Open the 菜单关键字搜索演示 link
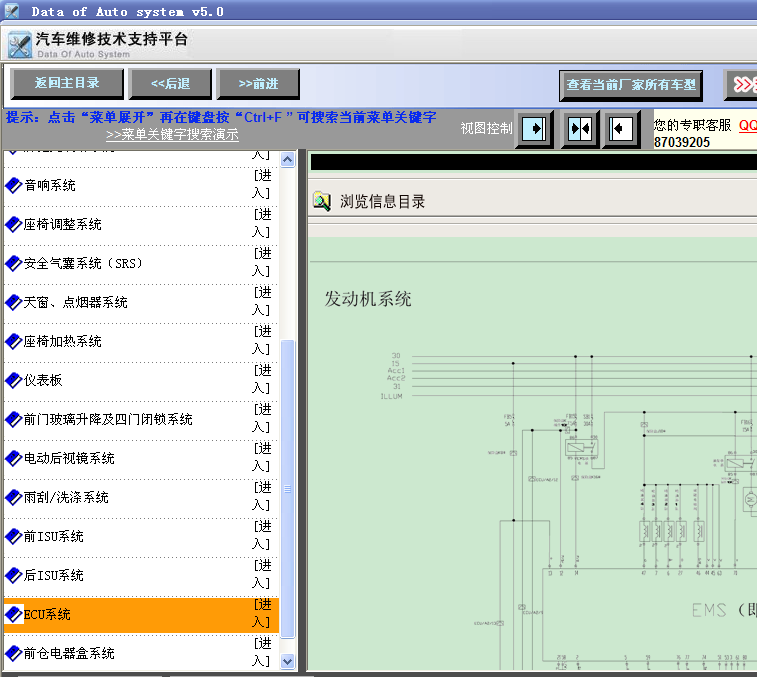This screenshot has height=677, width=757. click(172, 134)
